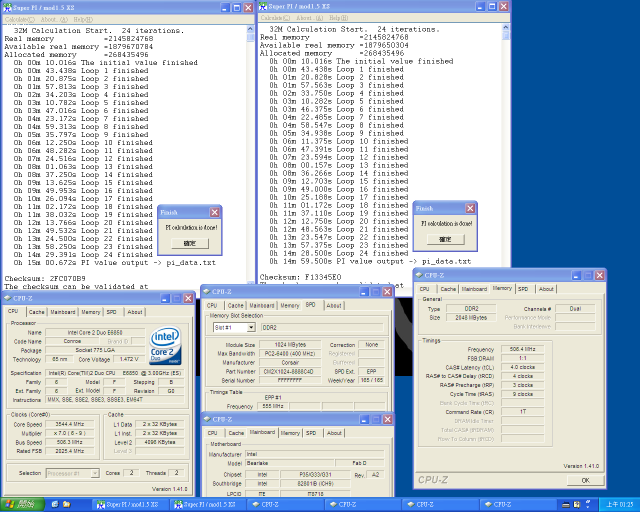Confirm the left Finish dialog button
The width and height of the screenshot is (640, 512).
coord(190,243)
